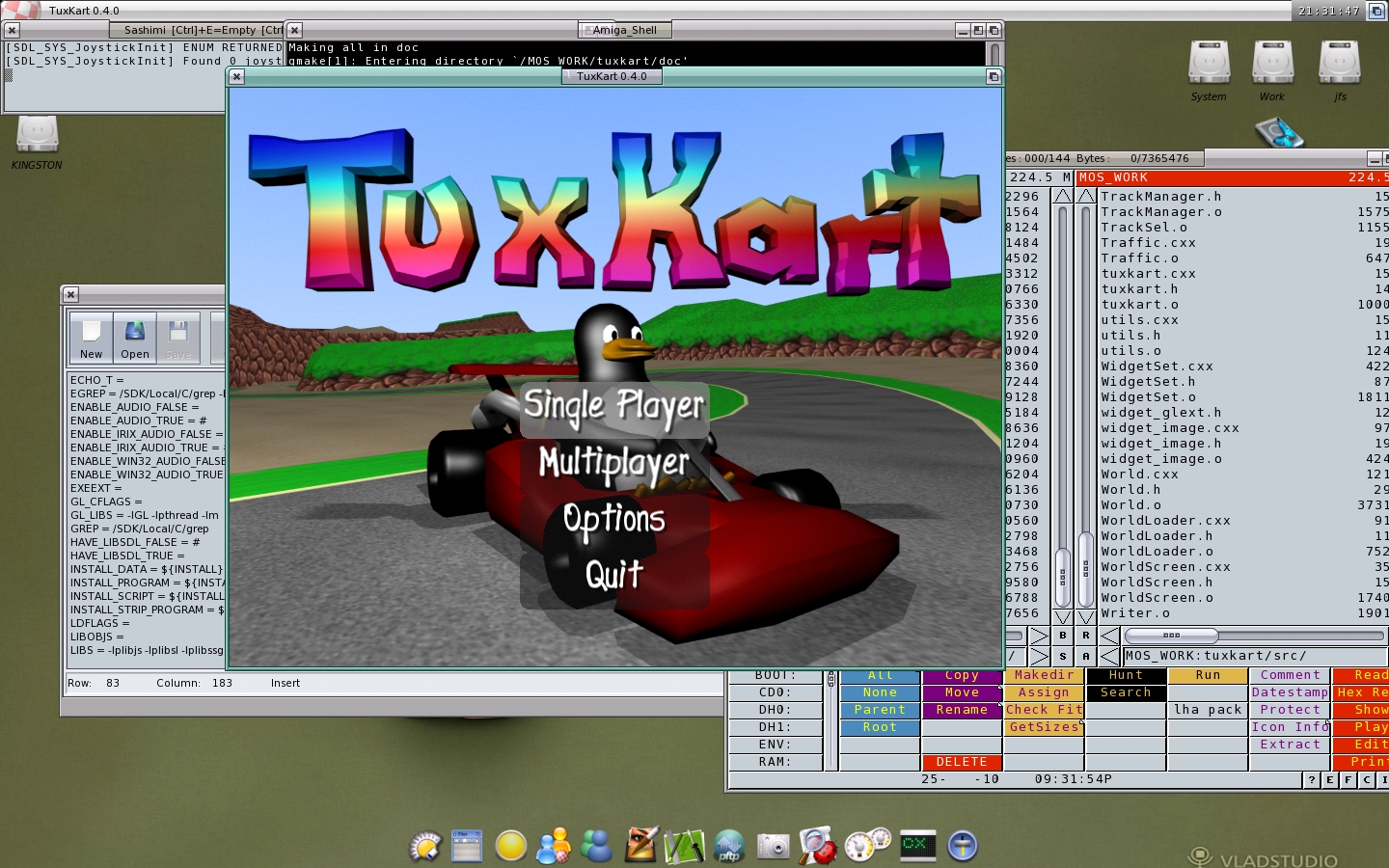Open the camera screenshot tool in the dock
1389x868 pixels.
(773, 846)
